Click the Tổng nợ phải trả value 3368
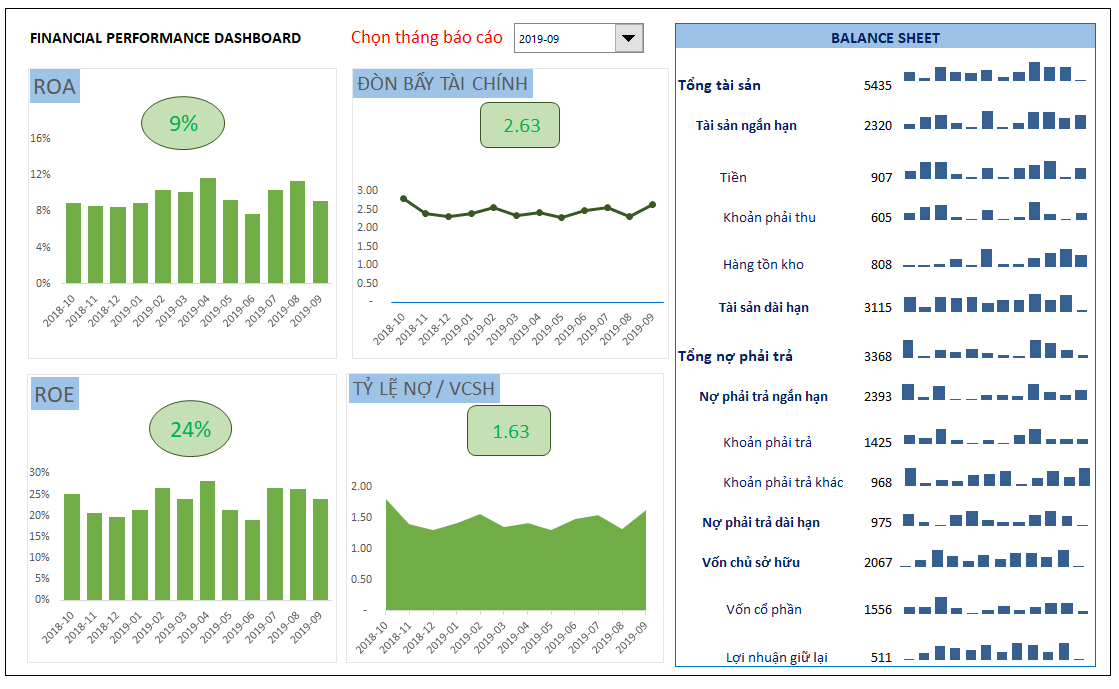 pos(877,357)
